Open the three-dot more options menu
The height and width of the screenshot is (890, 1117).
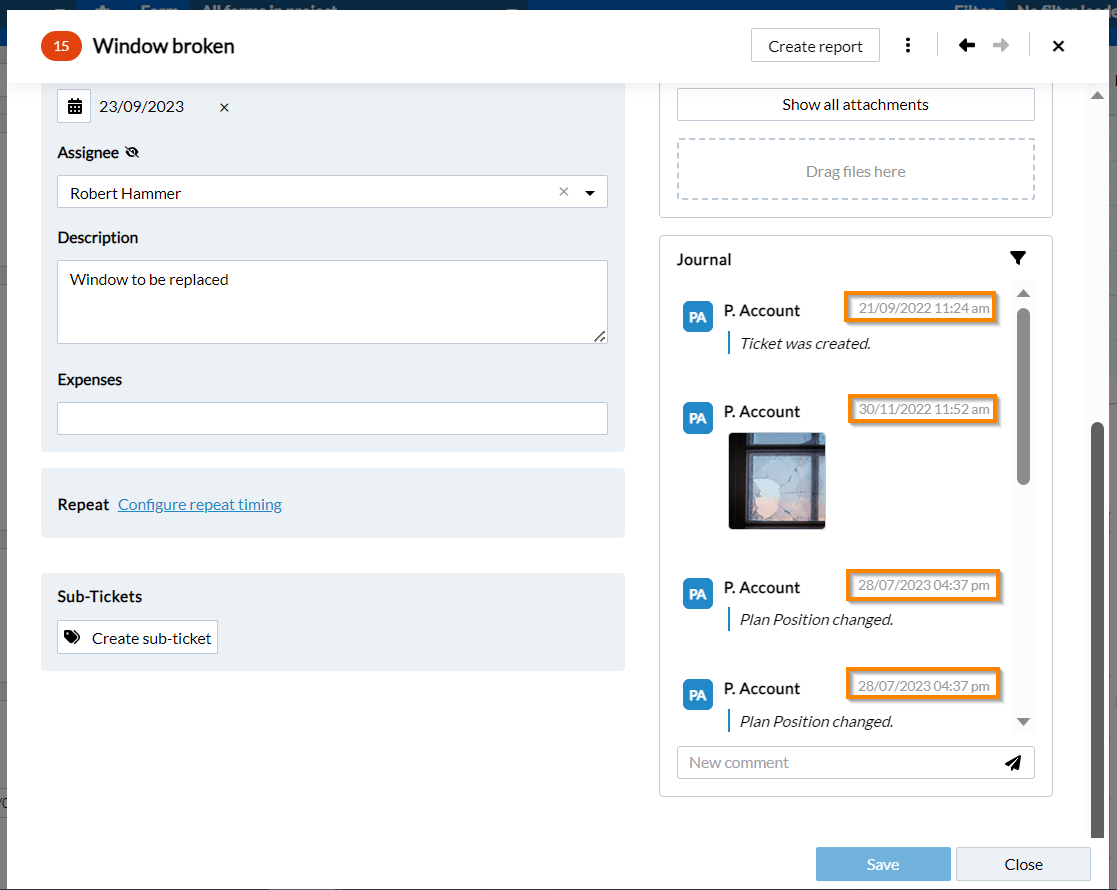tap(908, 45)
